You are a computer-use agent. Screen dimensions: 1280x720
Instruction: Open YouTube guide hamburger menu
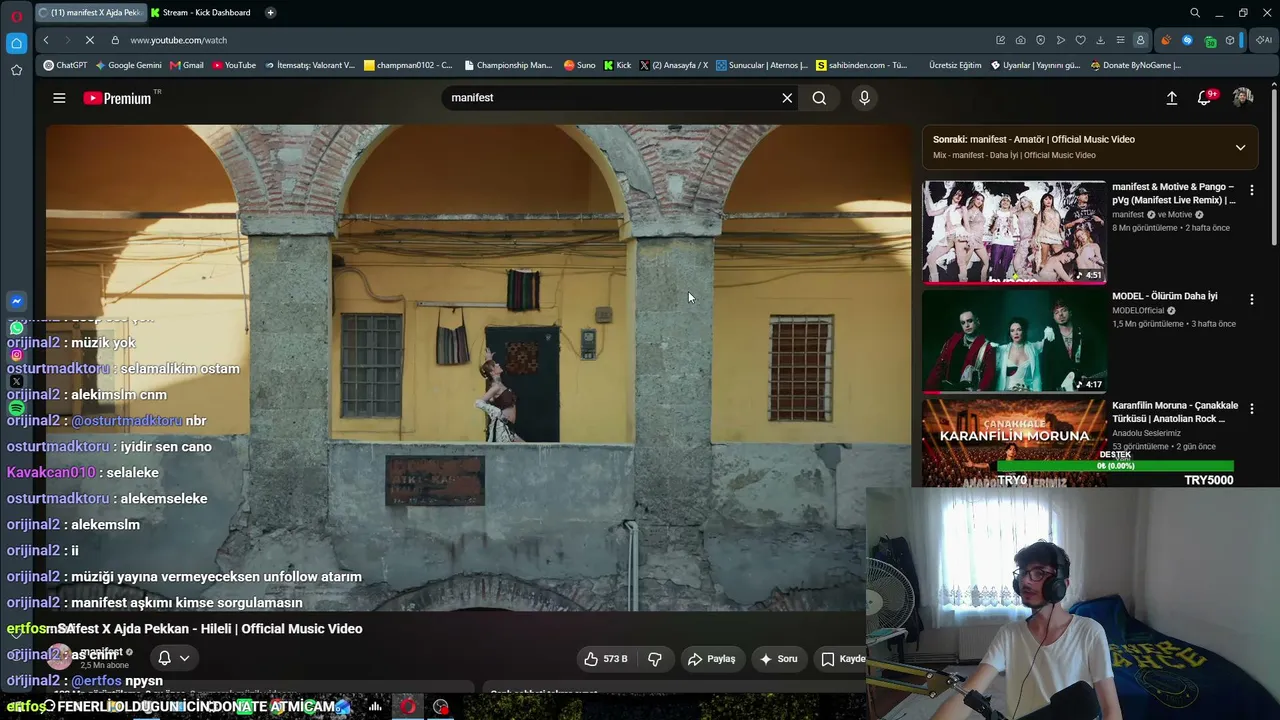tap(59, 98)
